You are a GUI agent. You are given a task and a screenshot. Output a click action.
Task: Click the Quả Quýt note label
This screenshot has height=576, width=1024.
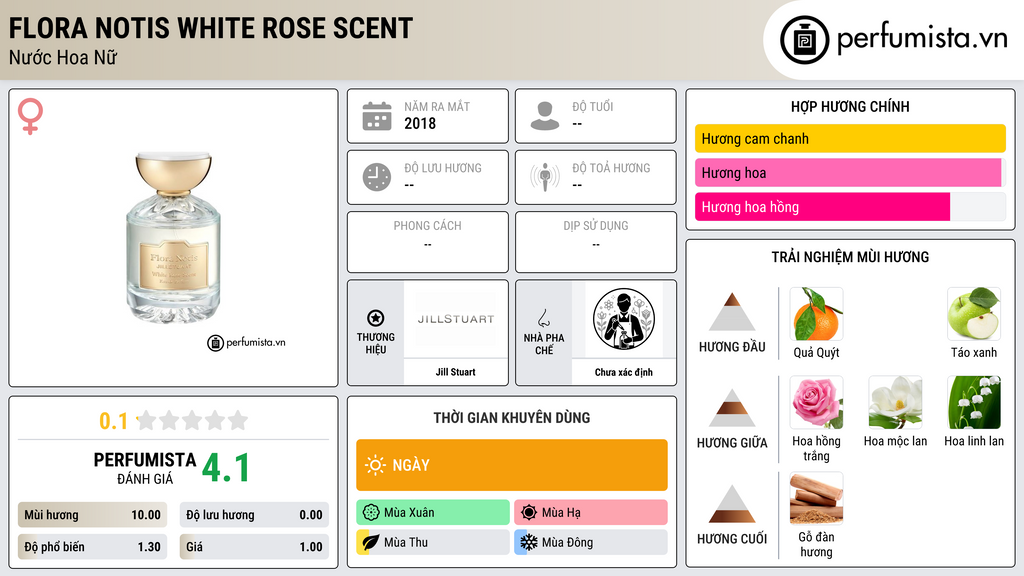(816, 353)
